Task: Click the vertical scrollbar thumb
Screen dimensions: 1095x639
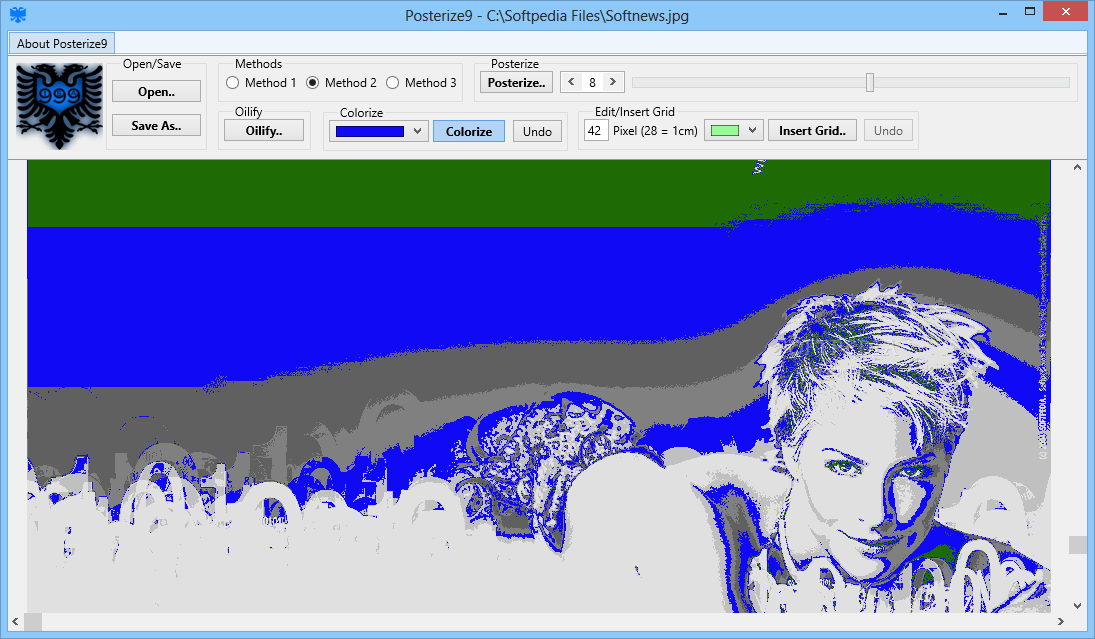Action: [1078, 545]
